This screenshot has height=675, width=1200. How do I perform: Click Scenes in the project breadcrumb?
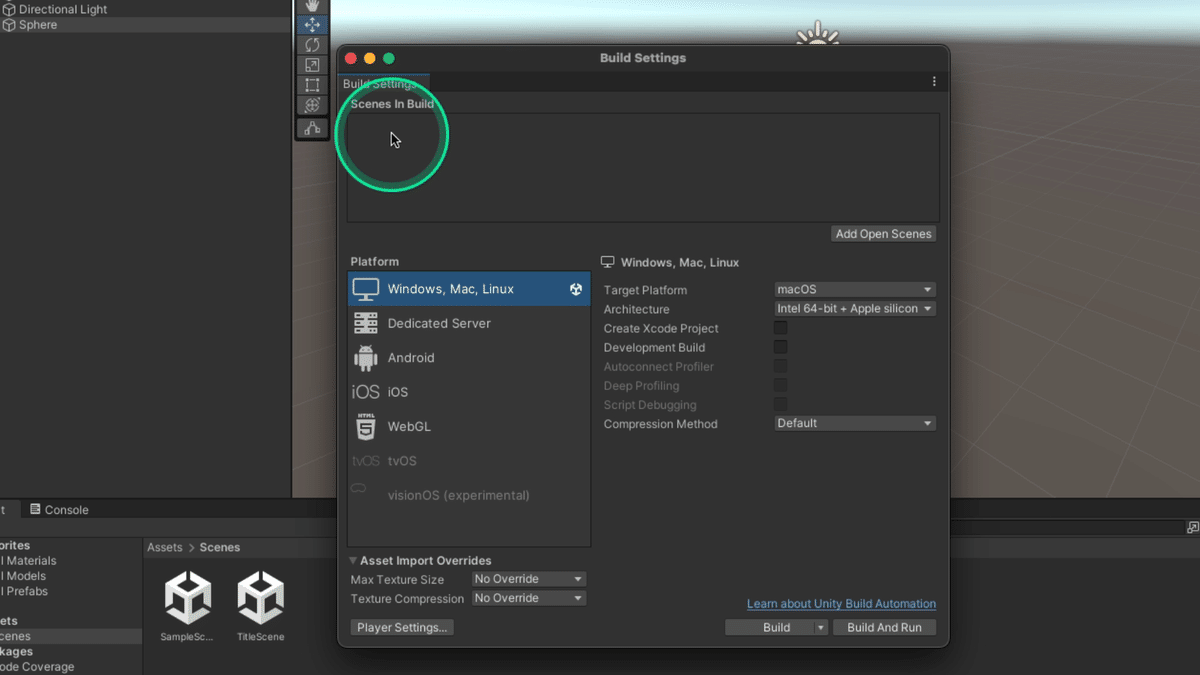point(220,547)
